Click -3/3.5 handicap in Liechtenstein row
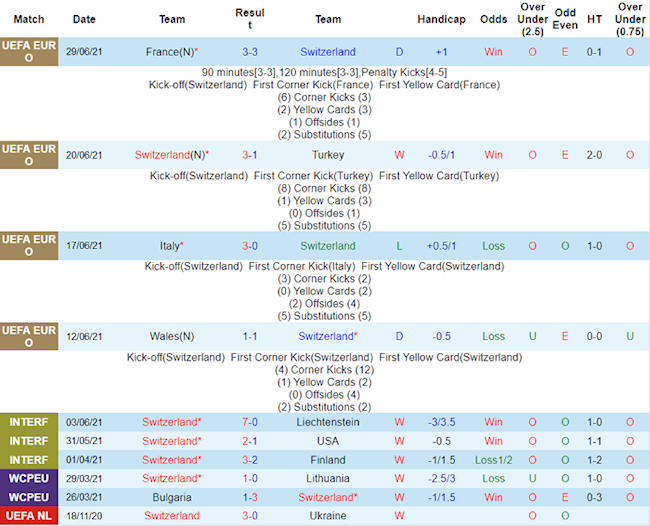Viewport: 650px width, 526px height. (441, 422)
